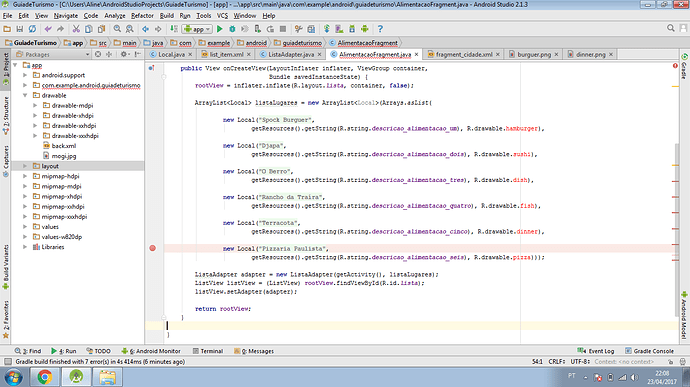690x387 pixels.
Task: Start debugging with the bug icon
Action: point(232,29)
